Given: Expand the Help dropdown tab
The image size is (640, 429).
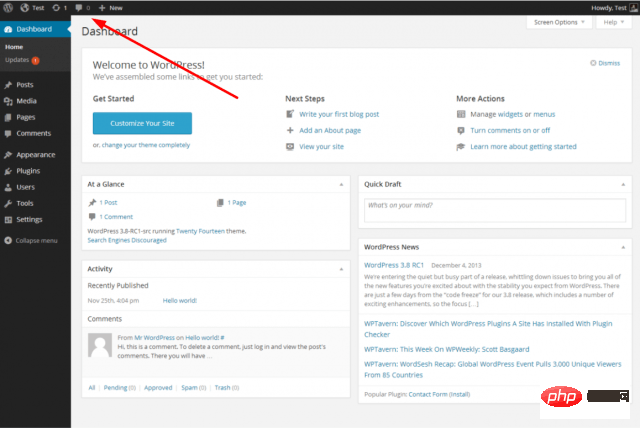Looking at the screenshot, I should point(613,22).
